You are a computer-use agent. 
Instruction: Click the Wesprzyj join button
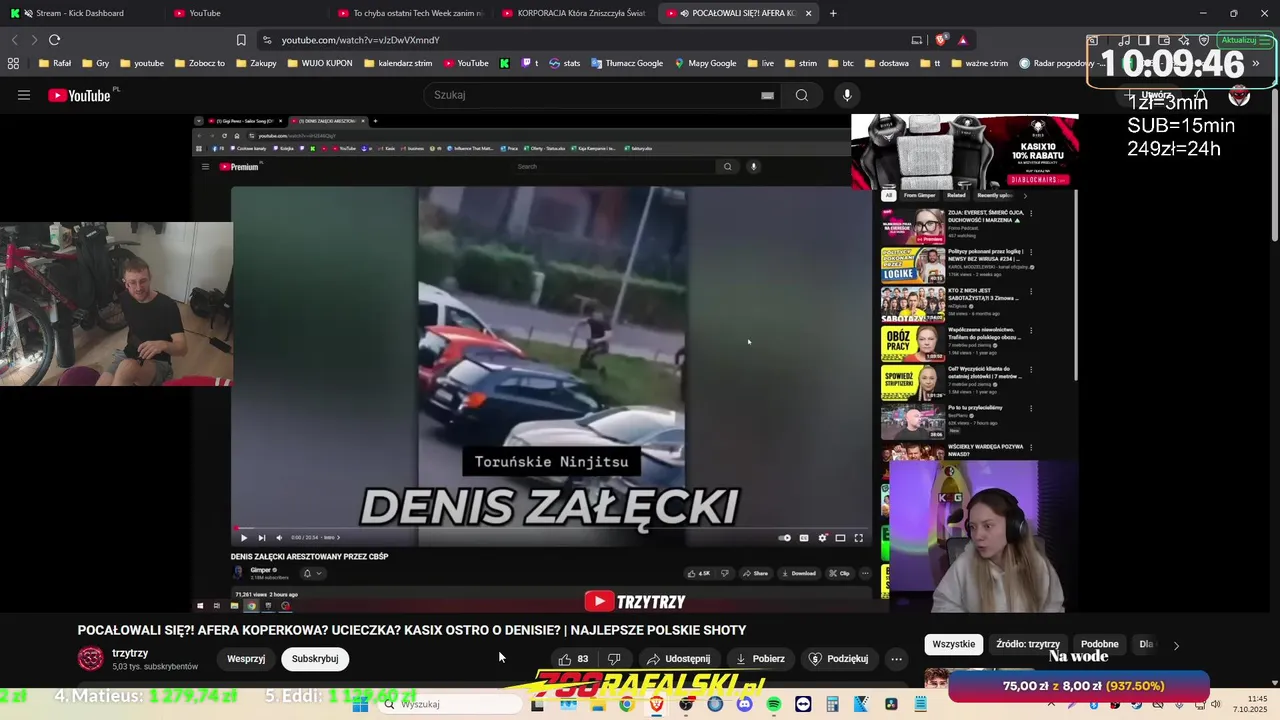point(246,659)
